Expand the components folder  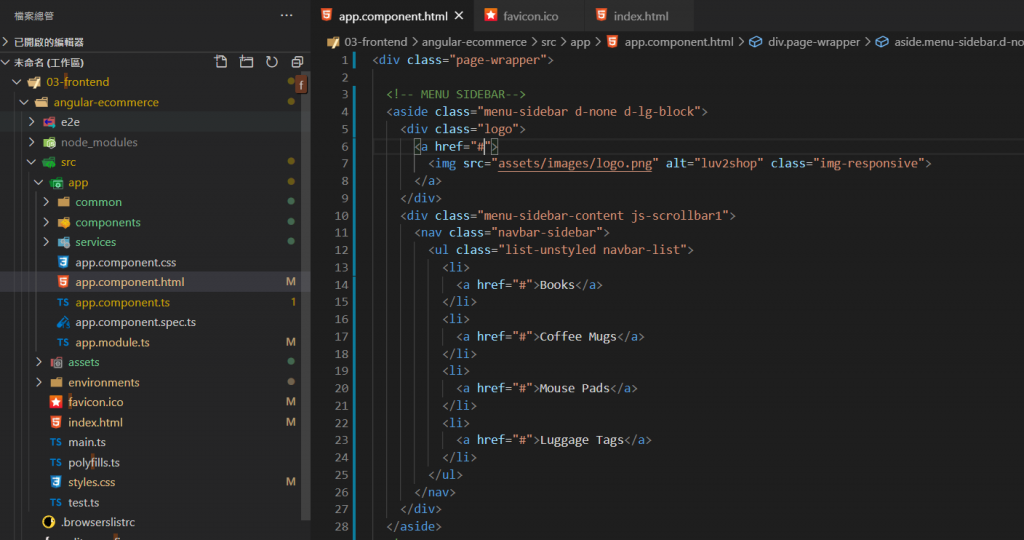point(46,223)
